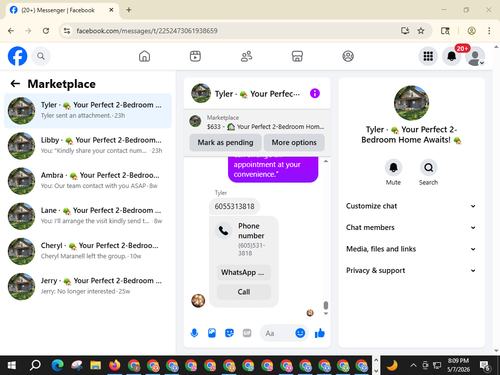500x375 pixels.
Task: Click the chat scroll-down arrow
Action: [326, 313]
